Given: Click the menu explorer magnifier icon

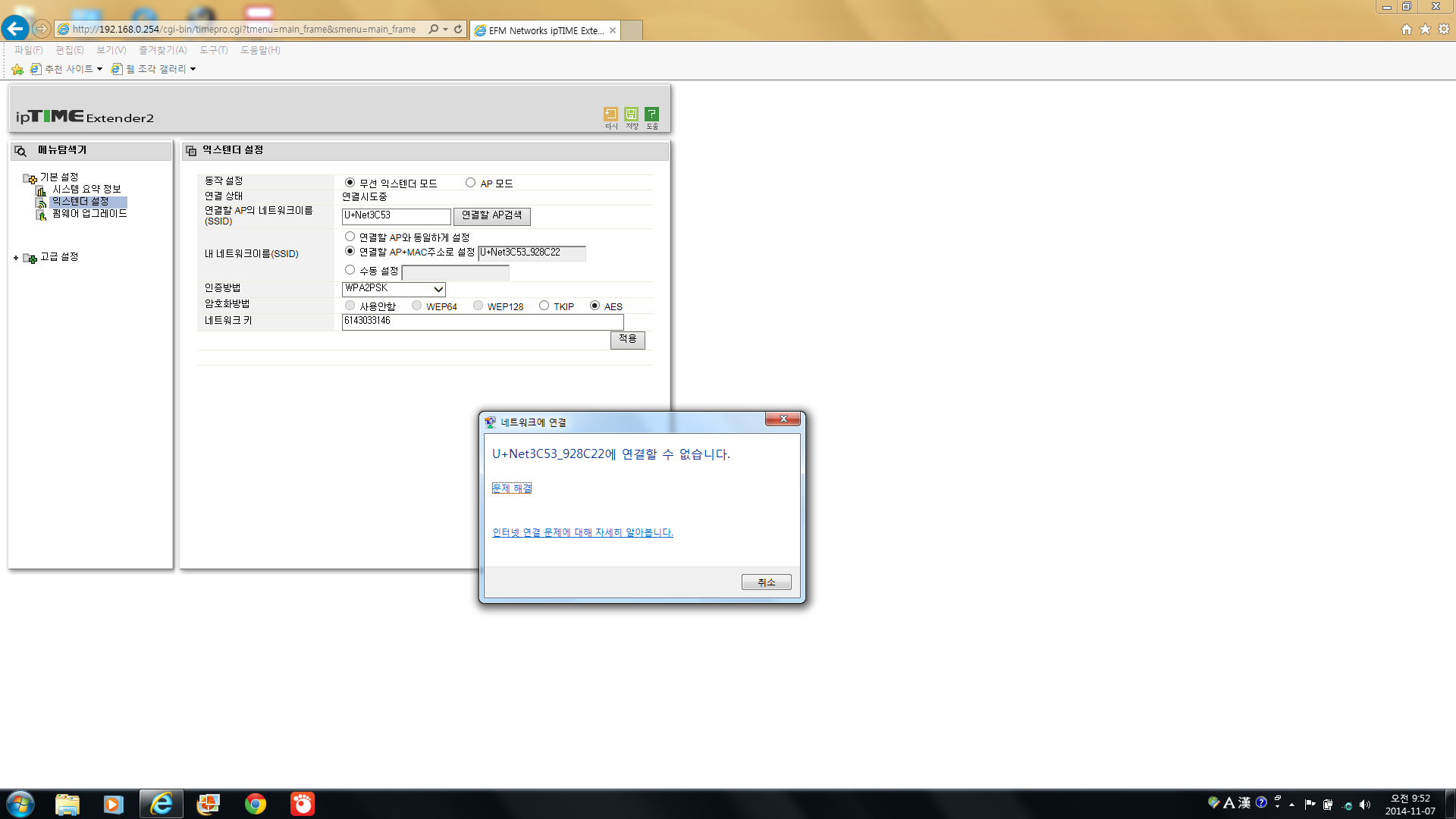Looking at the screenshot, I should (20, 151).
